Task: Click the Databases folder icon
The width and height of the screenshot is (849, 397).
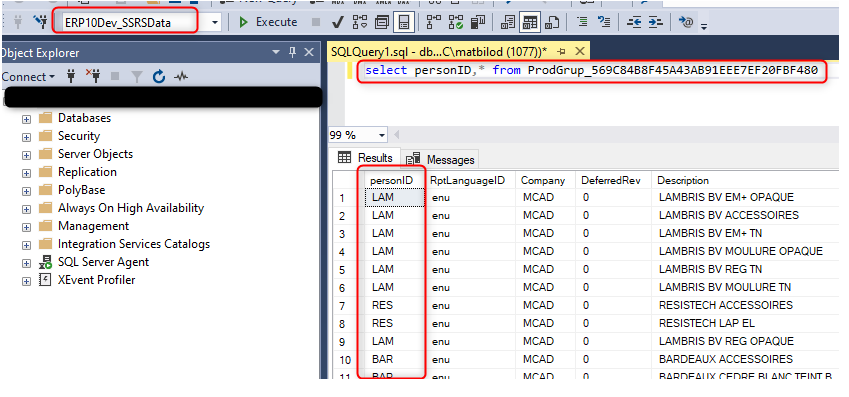Action: pos(45,118)
